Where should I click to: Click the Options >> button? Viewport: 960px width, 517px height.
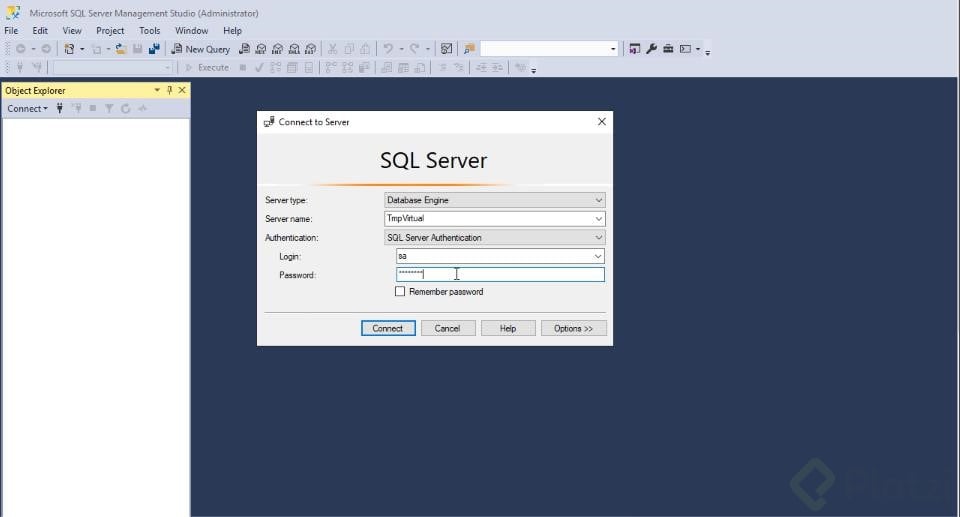pos(574,328)
